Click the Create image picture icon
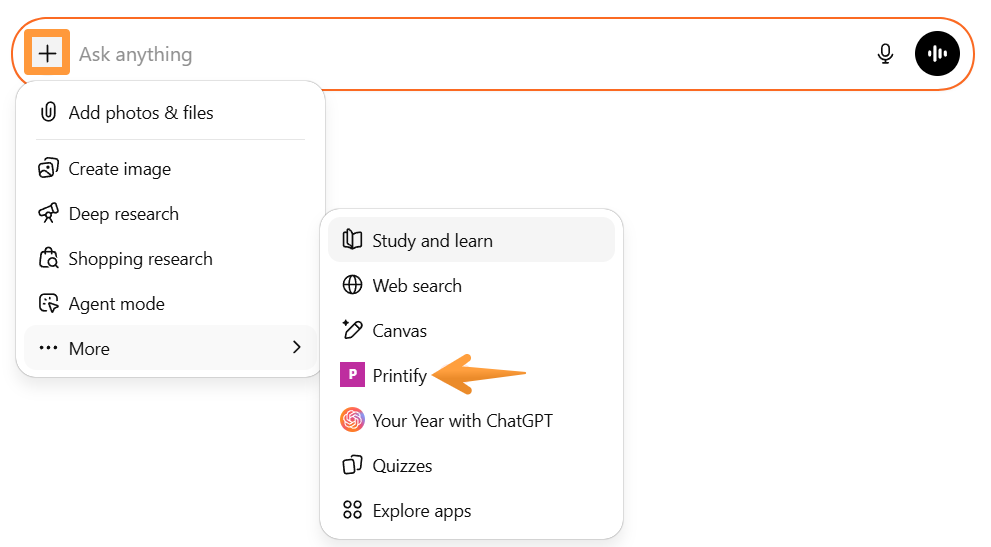 [49, 168]
